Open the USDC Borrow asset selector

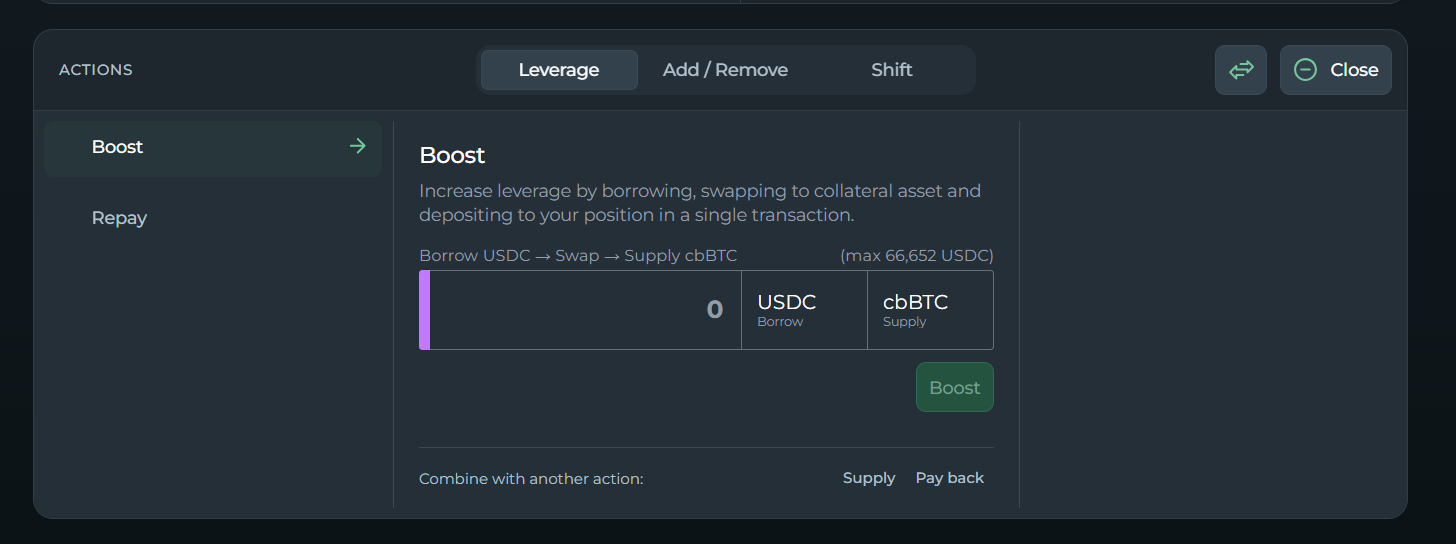[804, 310]
